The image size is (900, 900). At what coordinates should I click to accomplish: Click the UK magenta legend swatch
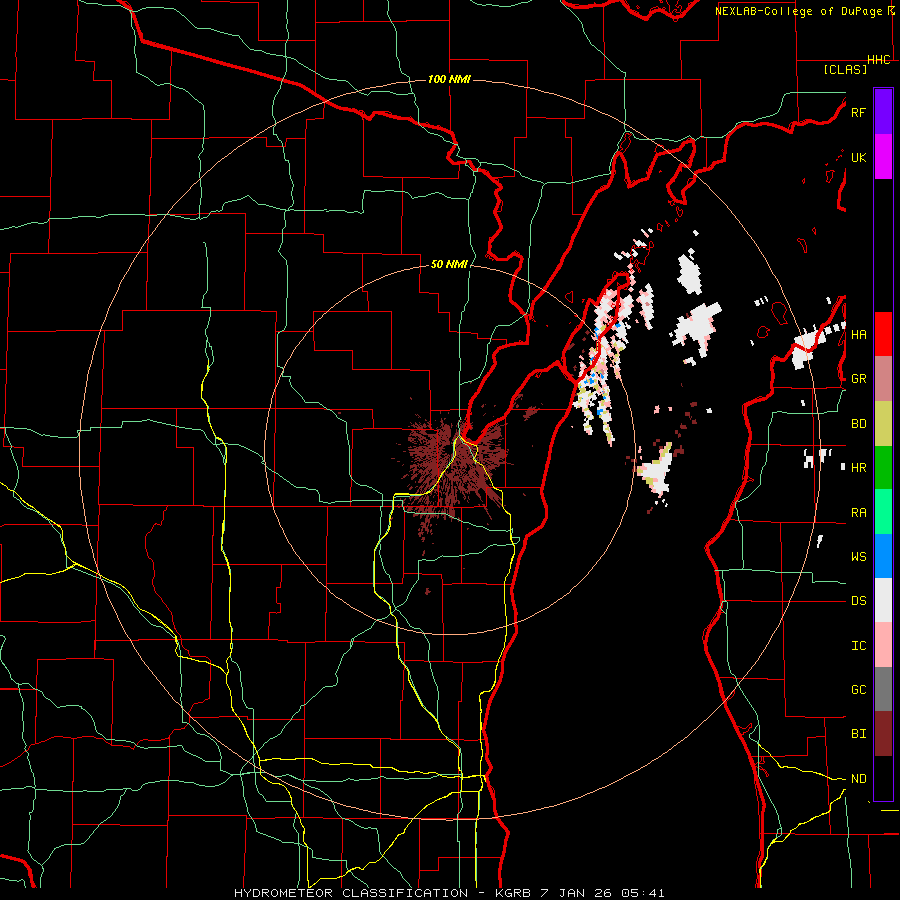883,157
